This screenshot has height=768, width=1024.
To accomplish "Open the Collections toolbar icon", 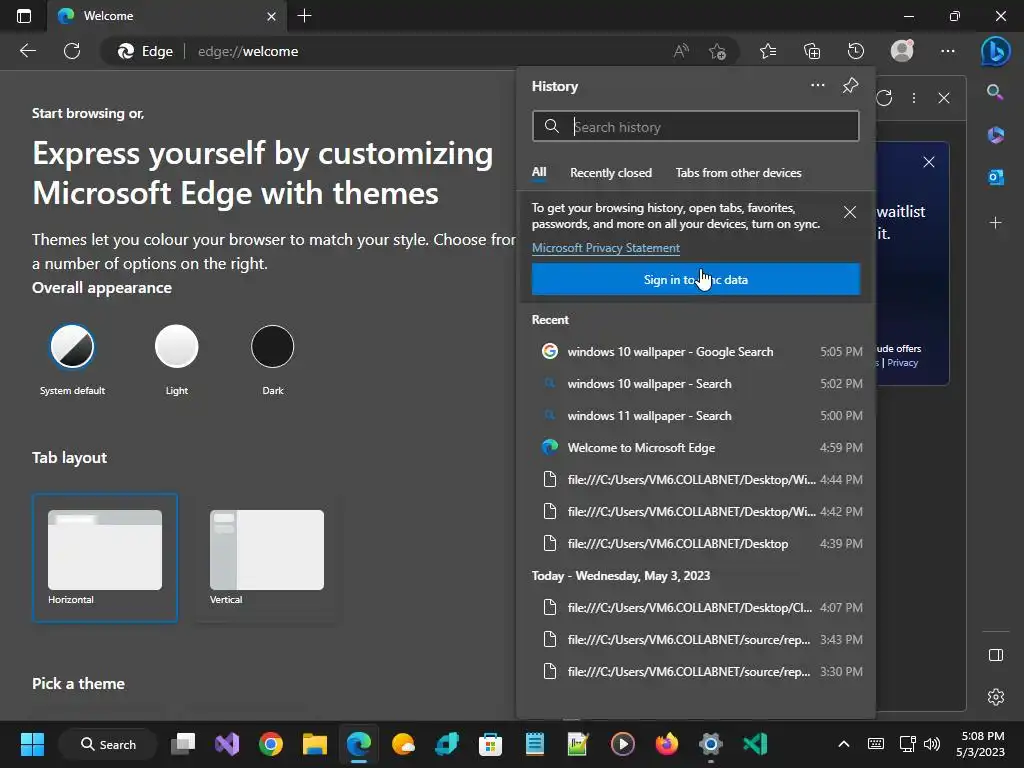I will tap(812, 51).
